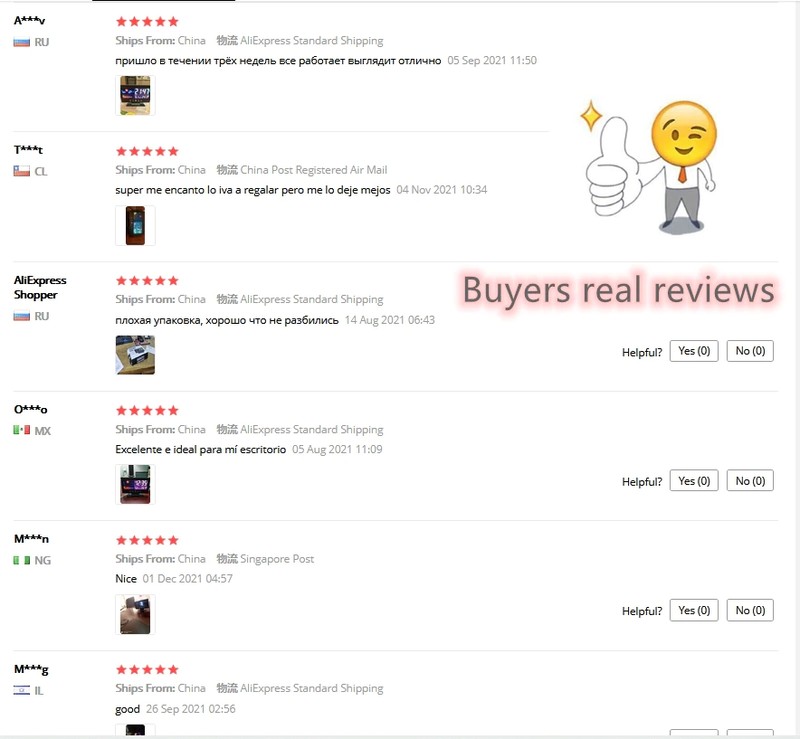The width and height of the screenshot is (800, 739).
Task: Click the Russian flag next to A***v
Action: [21, 42]
